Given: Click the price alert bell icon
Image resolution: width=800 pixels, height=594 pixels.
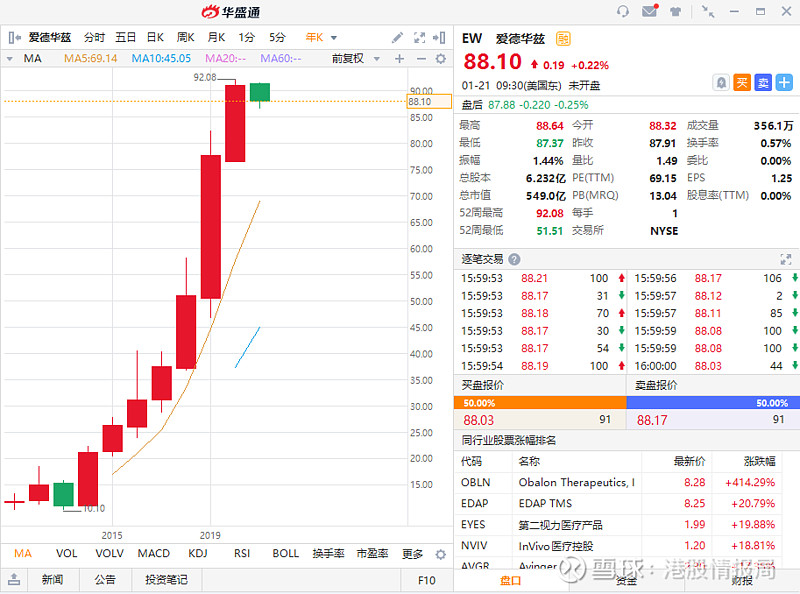Looking at the screenshot, I should (723, 82).
